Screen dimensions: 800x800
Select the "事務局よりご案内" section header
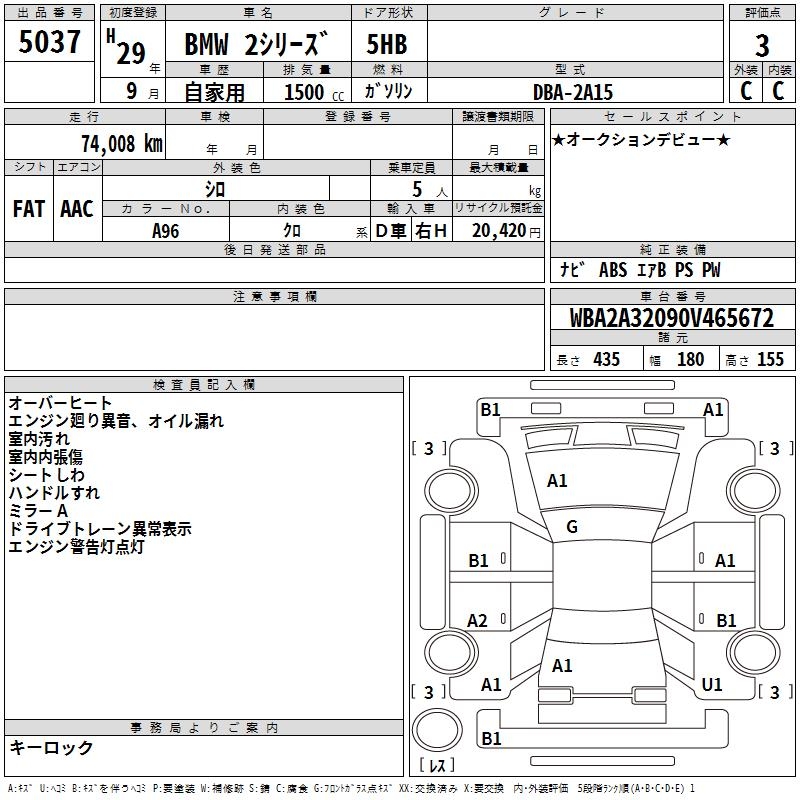tap(204, 728)
